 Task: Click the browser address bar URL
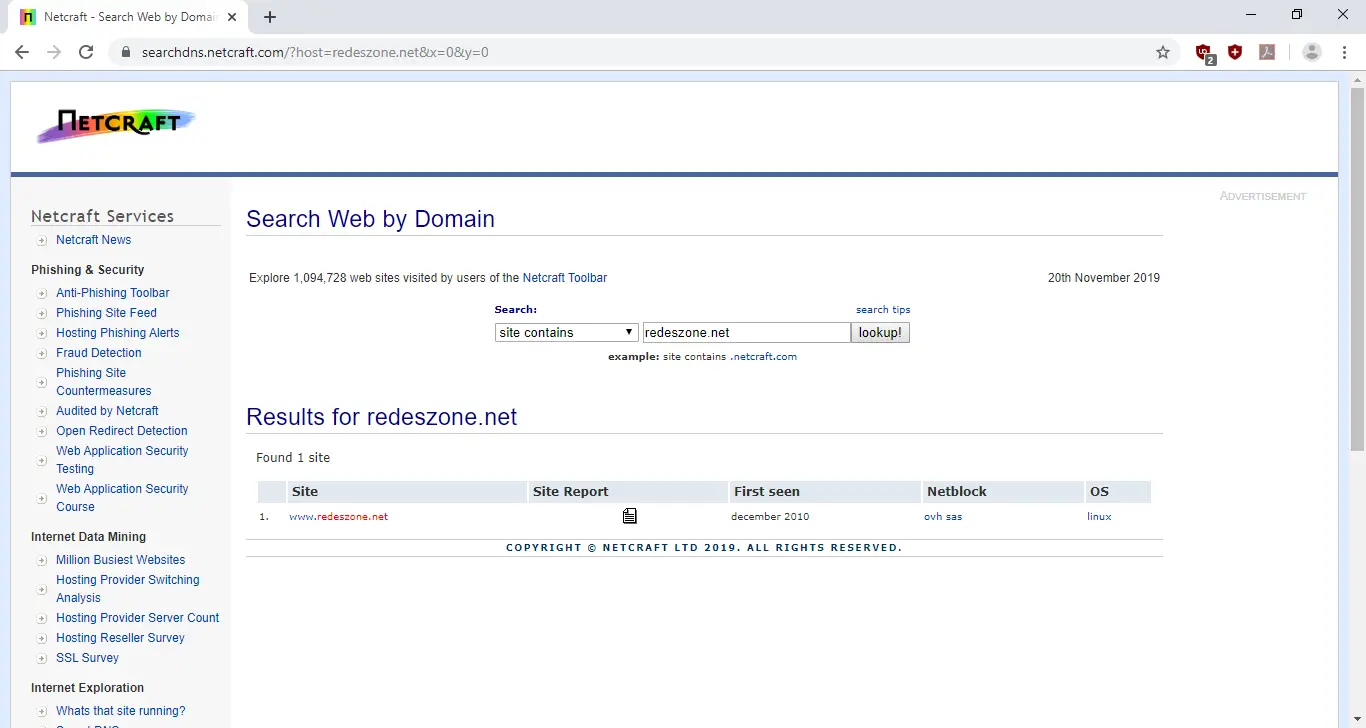click(x=315, y=52)
